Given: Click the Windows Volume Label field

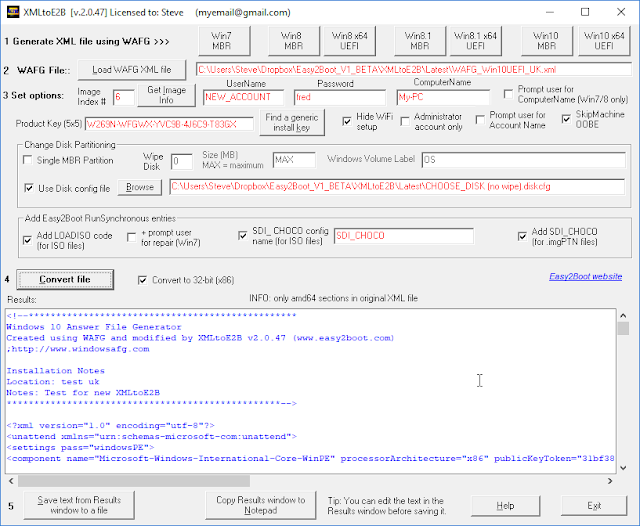Looking at the screenshot, I should click(524, 160).
